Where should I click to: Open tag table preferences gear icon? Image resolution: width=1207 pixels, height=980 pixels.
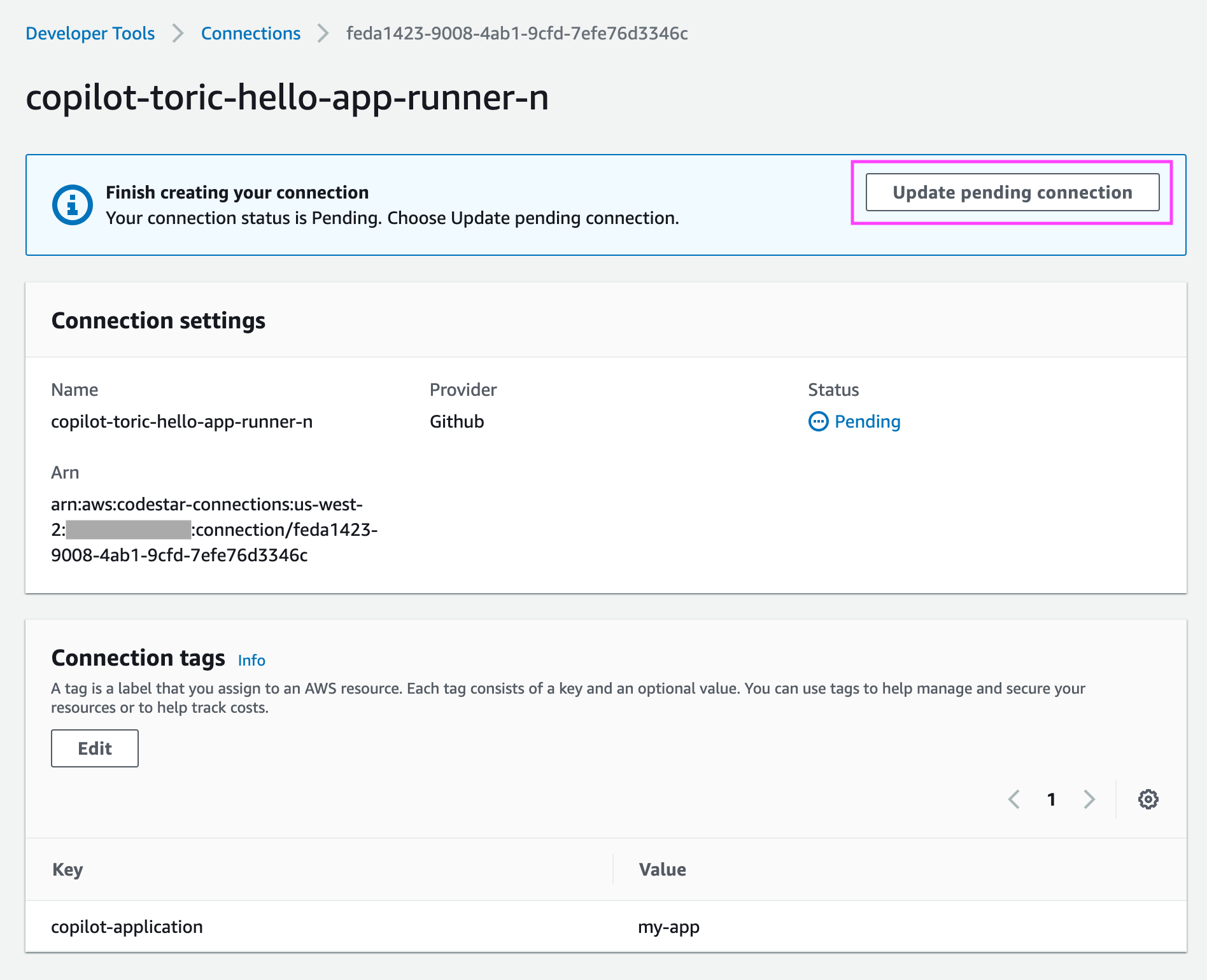[1148, 799]
